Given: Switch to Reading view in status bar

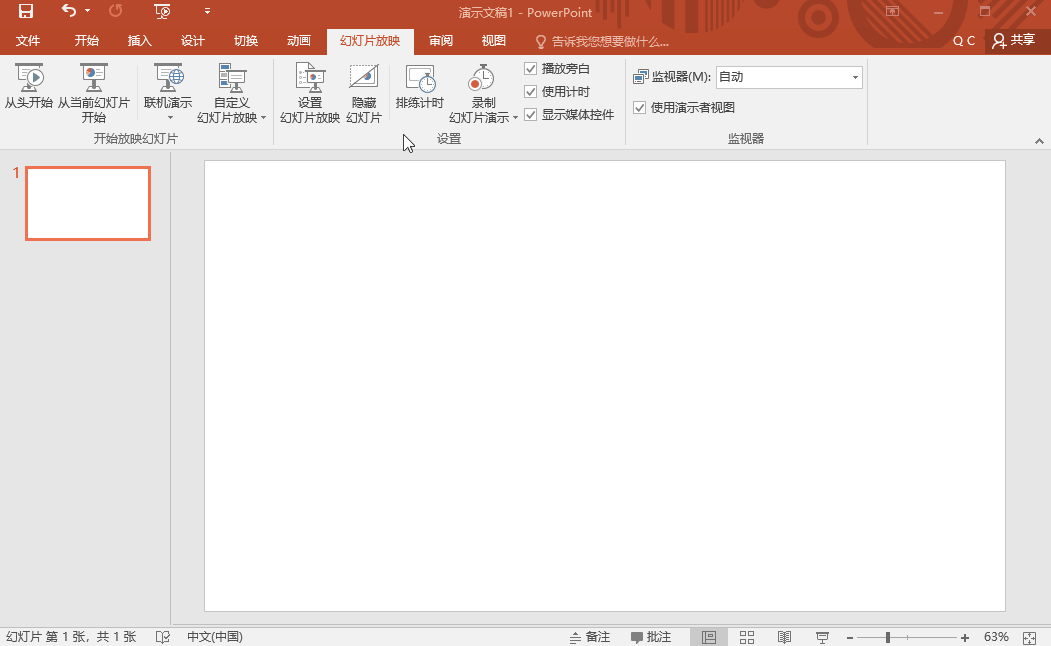Looking at the screenshot, I should (785, 637).
